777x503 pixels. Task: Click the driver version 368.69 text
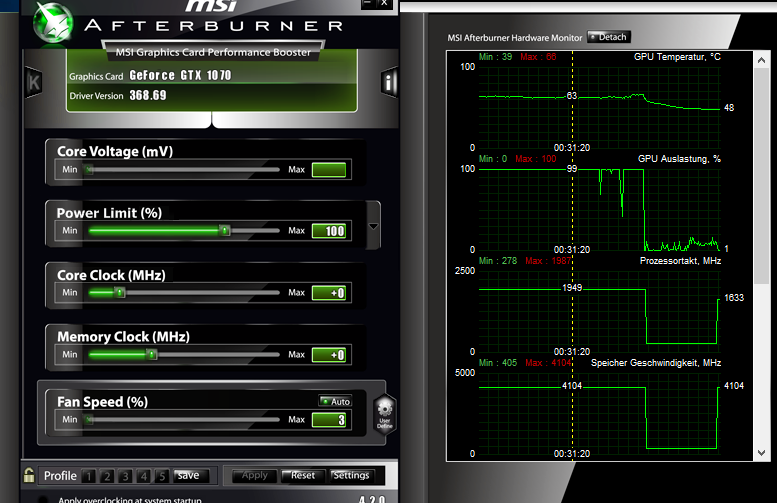click(x=148, y=95)
